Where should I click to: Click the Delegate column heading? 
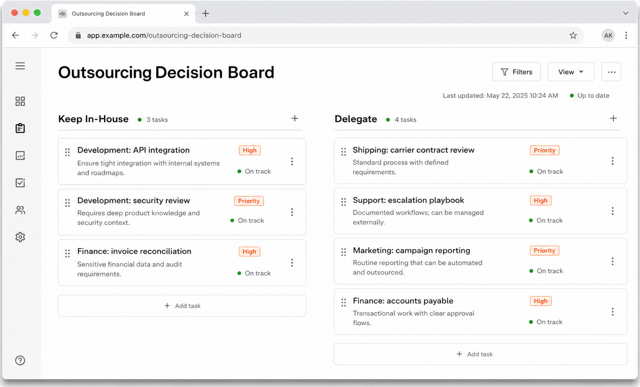coord(356,119)
